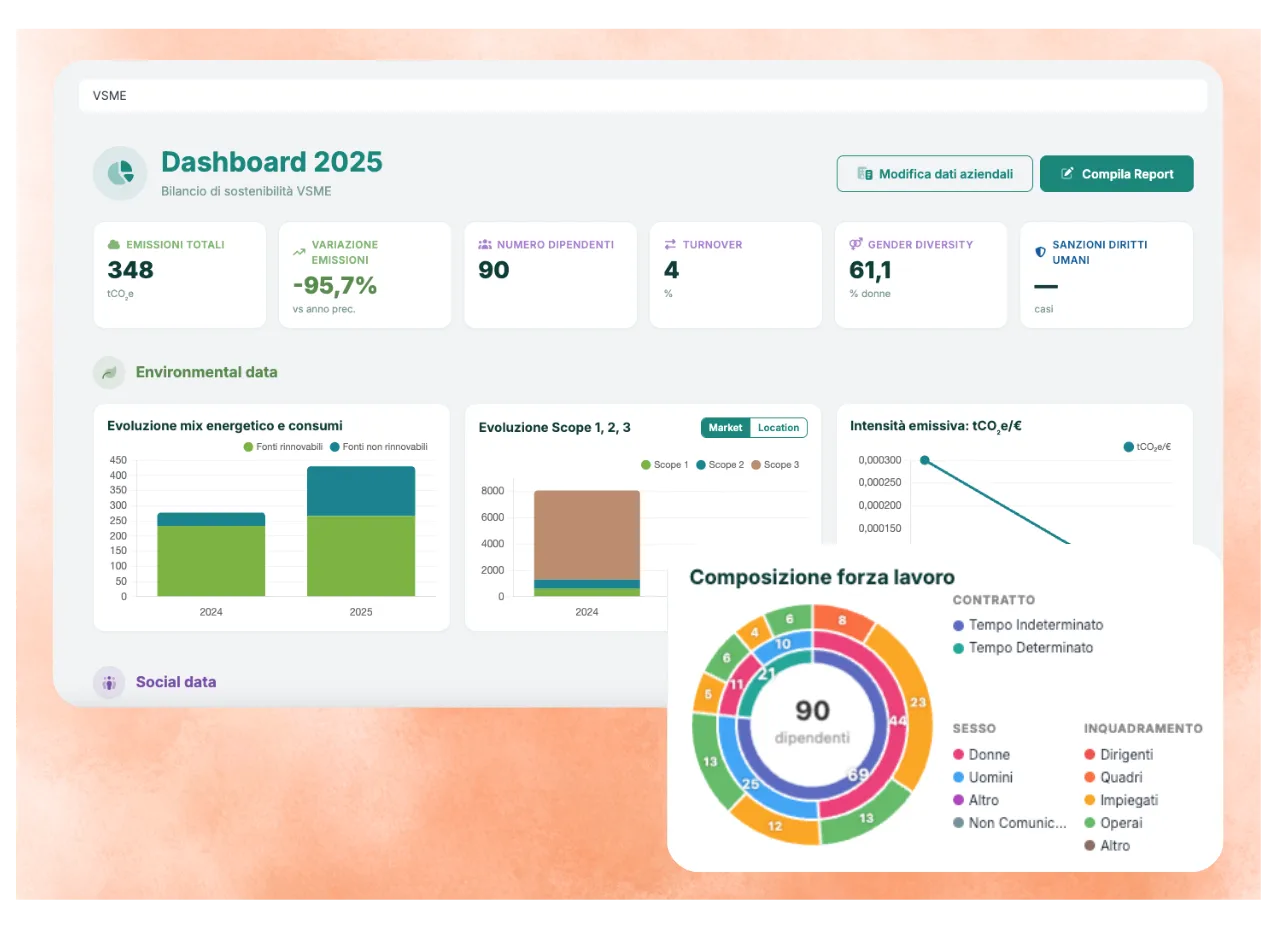This screenshot has height=942, width=1280.
Task: Select Operai in Inquadramento legend
Action: (1113, 824)
